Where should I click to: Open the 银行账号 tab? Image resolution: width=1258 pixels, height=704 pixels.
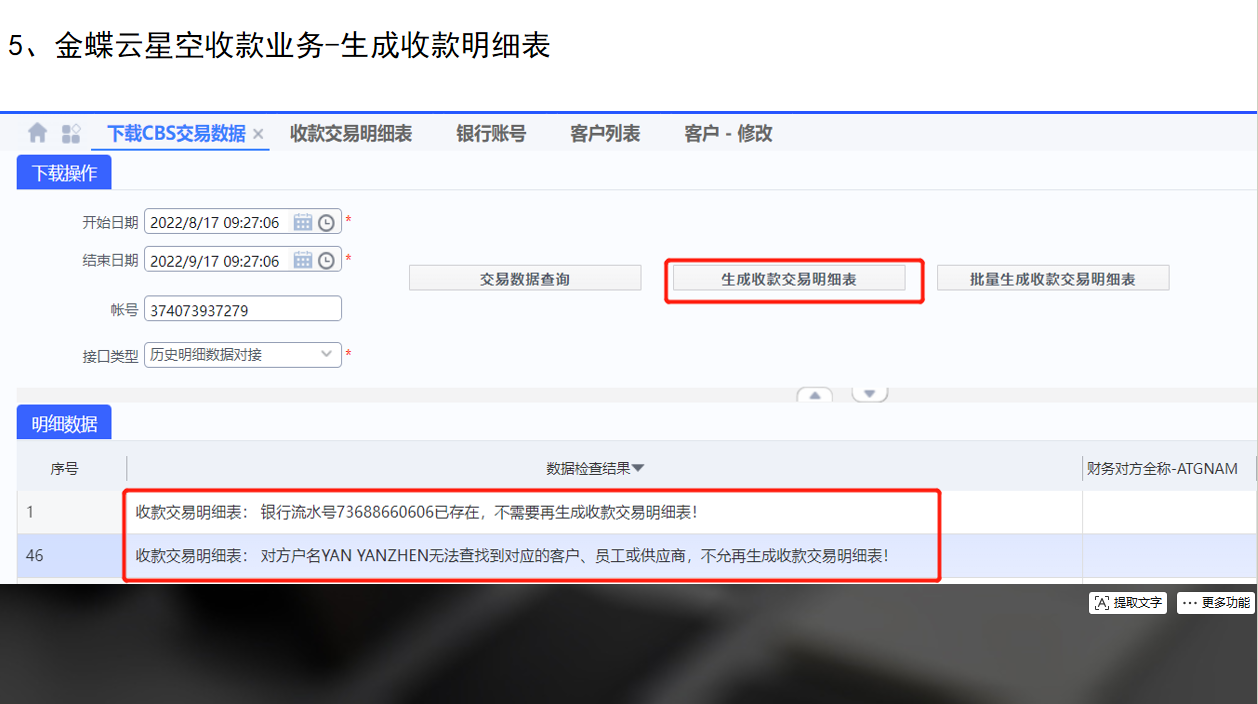coord(491,134)
